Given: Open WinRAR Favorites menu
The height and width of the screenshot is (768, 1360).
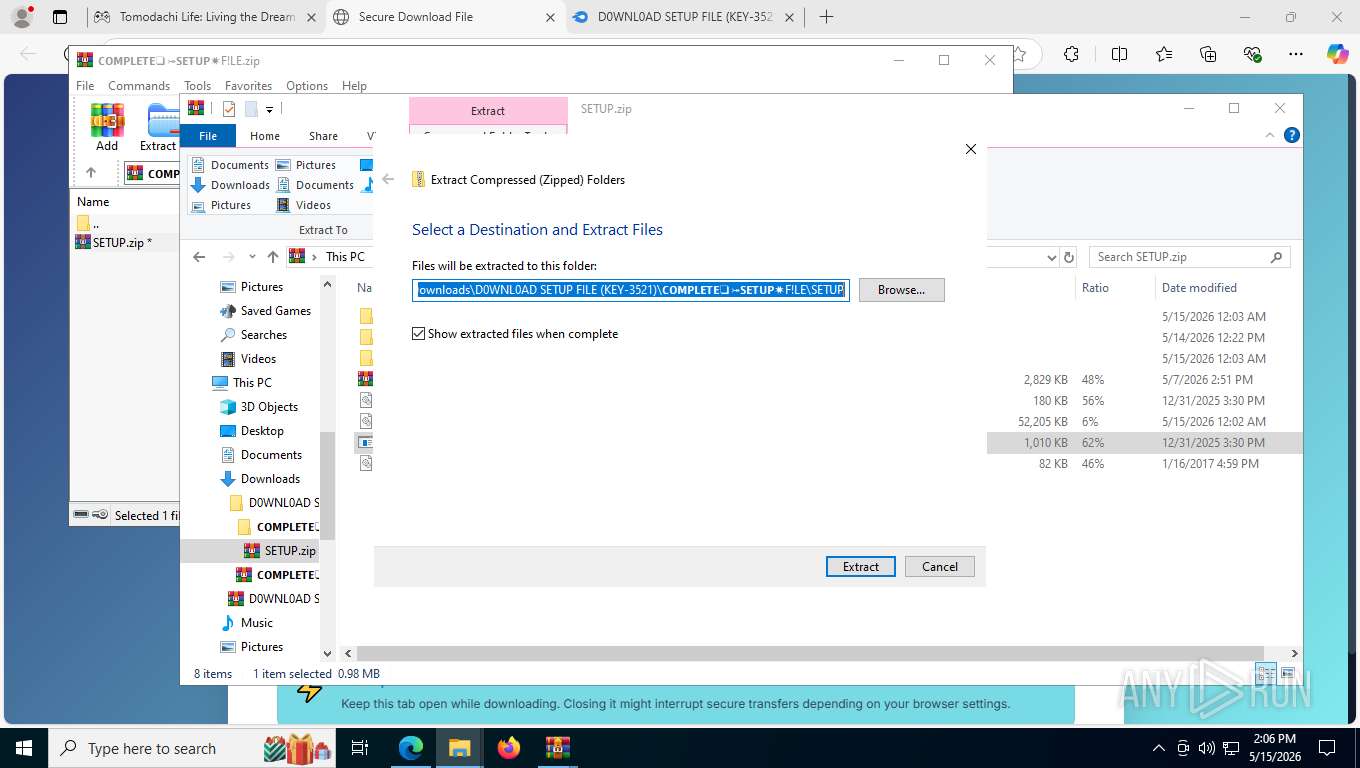Looking at the screenshot, I should (x=248, y=86).
